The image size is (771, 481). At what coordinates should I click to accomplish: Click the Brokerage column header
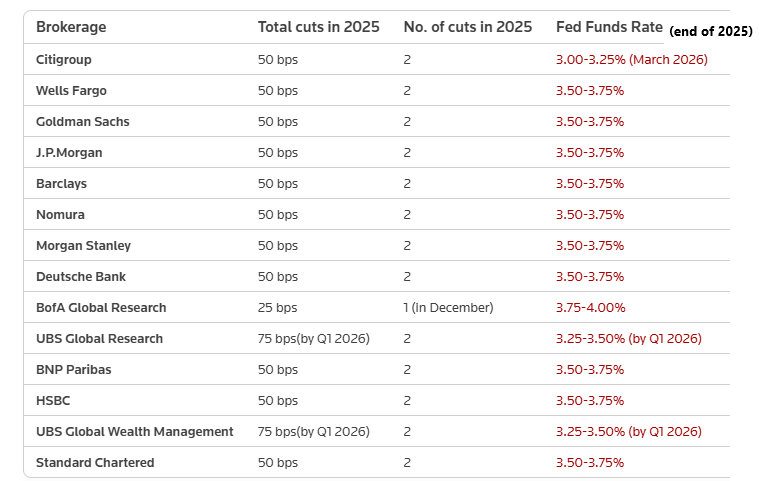click(71, 27)
